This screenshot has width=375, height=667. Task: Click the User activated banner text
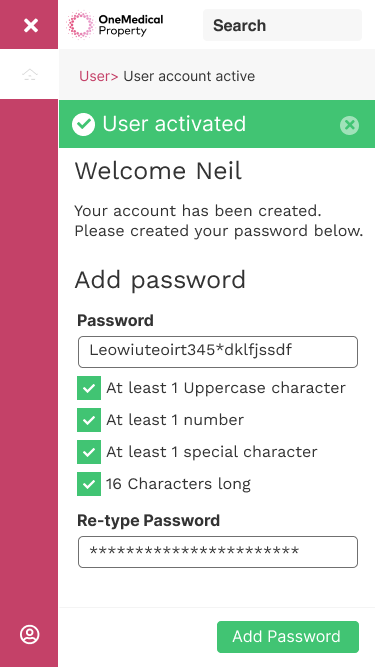pos(174,124)
